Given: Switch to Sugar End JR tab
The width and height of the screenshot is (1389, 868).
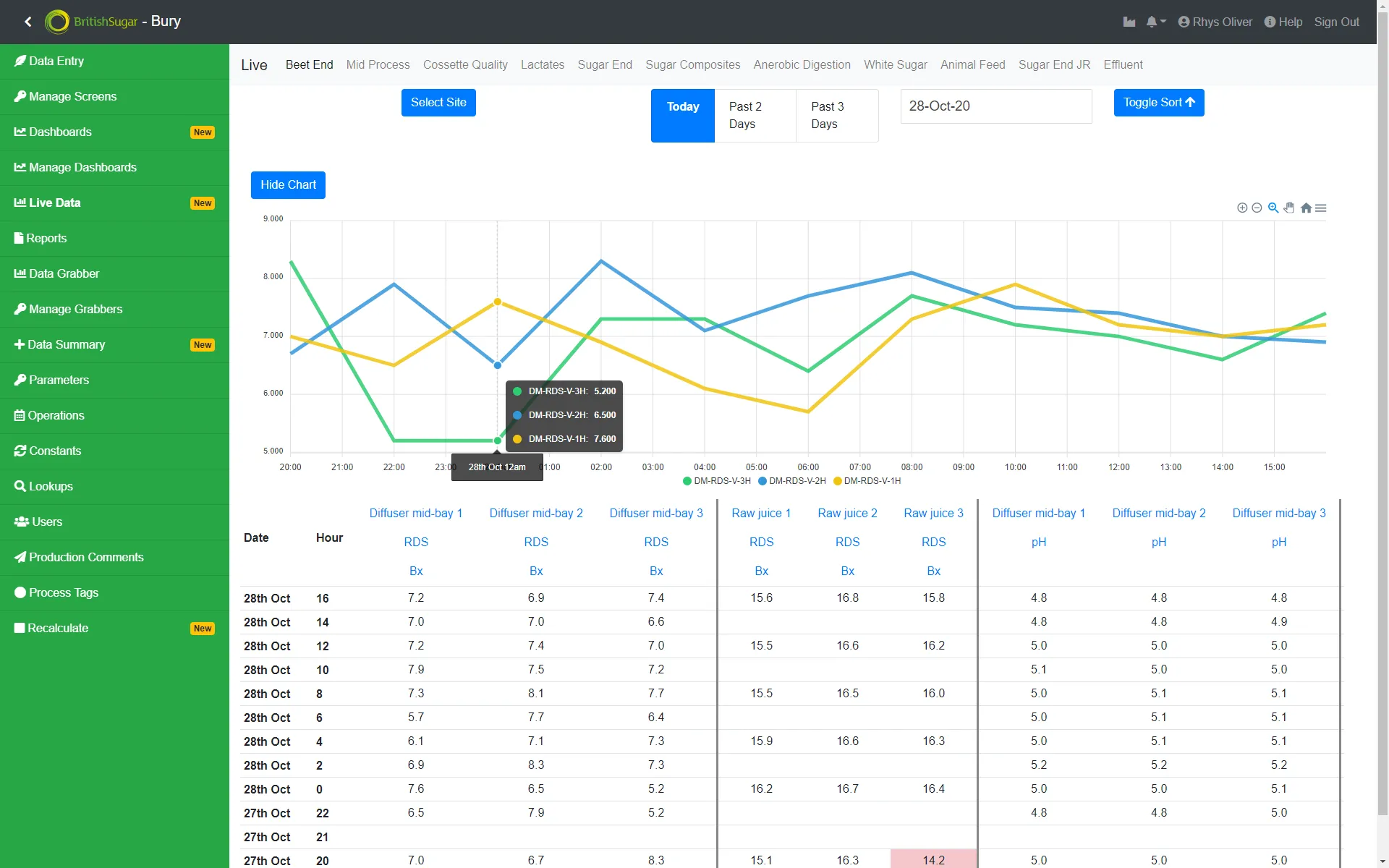Looking at the screenshot, I should click(x=1054, y=65).
